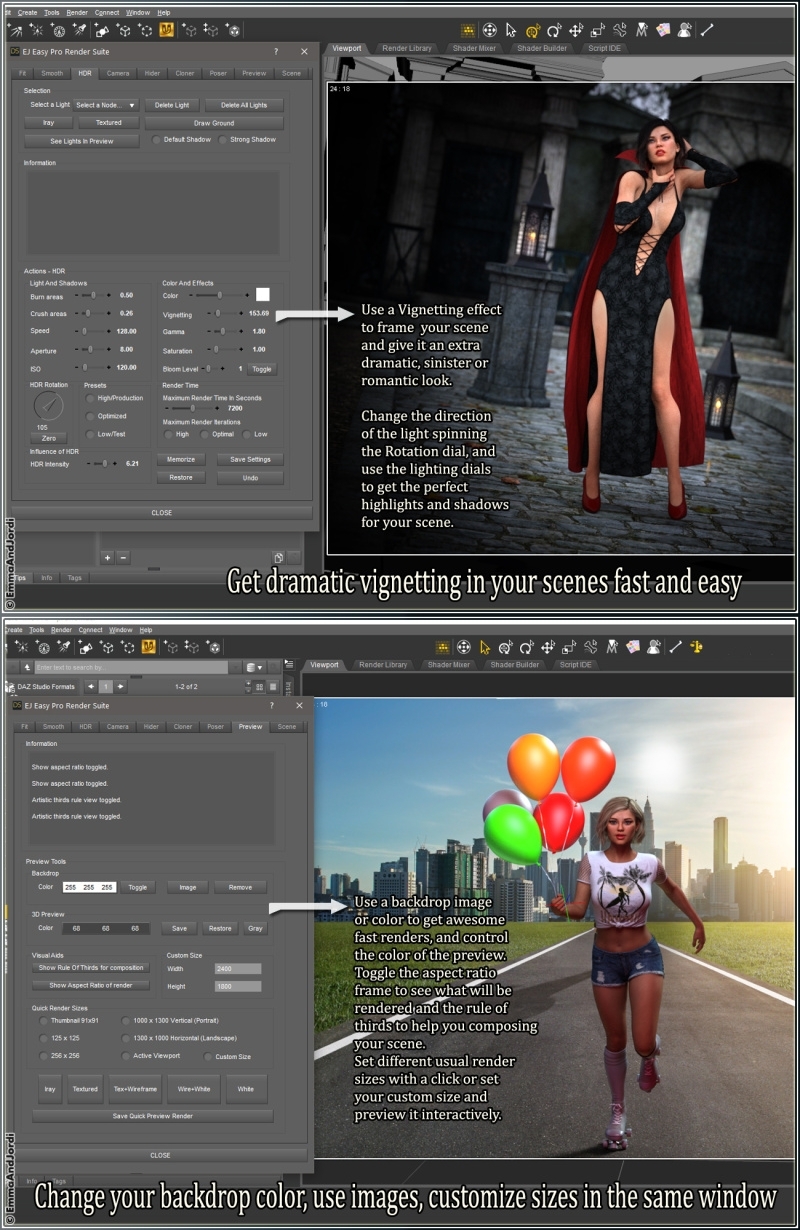The height and width of the screenshot is (1230, 800).
Task: Click the Burn areas slider
Action: tap(92, 296)
